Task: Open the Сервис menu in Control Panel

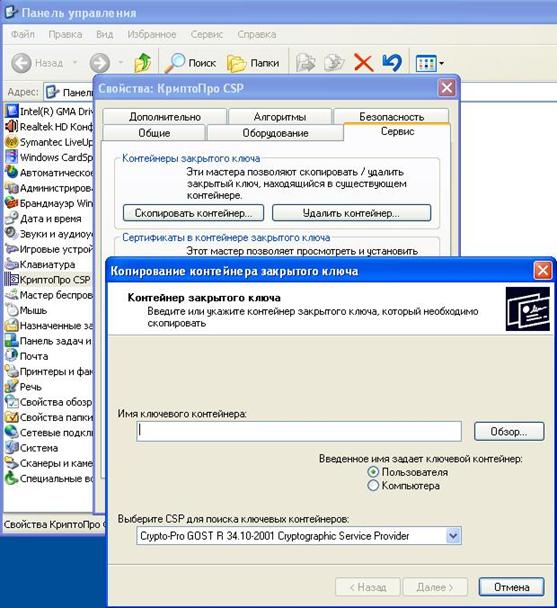Action: pos(207,35)
